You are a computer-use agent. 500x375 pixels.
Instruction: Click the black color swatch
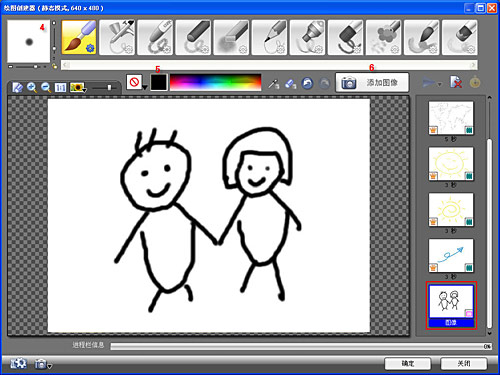[x=159, y=82]
